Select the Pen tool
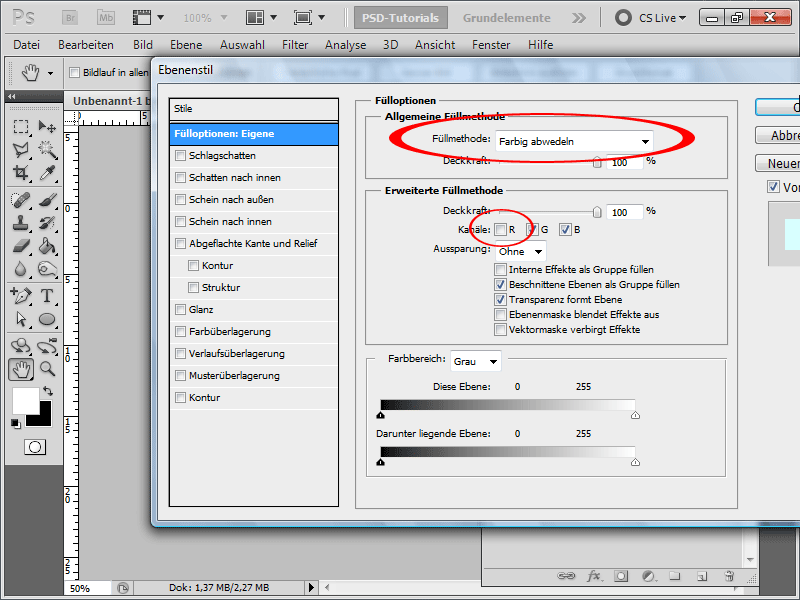This screenshot has height=600, width=800. pyautogui.click(x=21, y=295)
